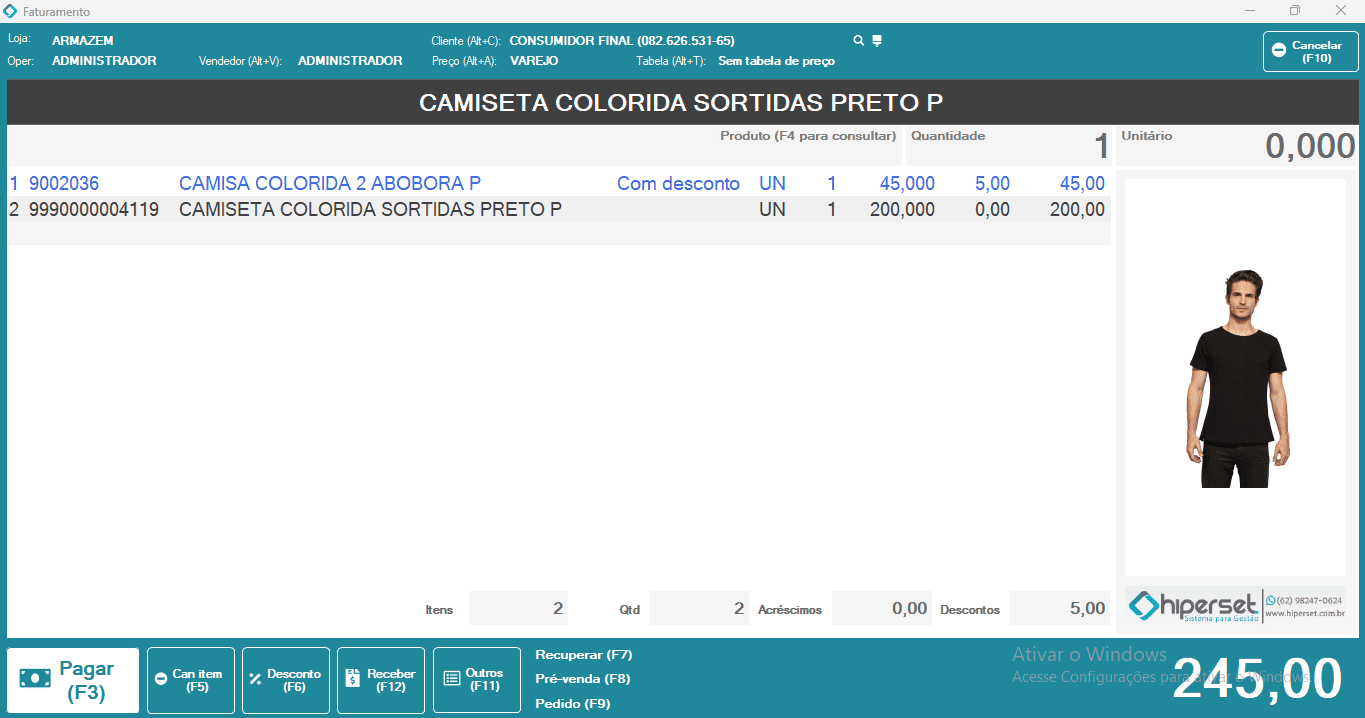Click the icon right of the magnifier

[x=877, y=41]
